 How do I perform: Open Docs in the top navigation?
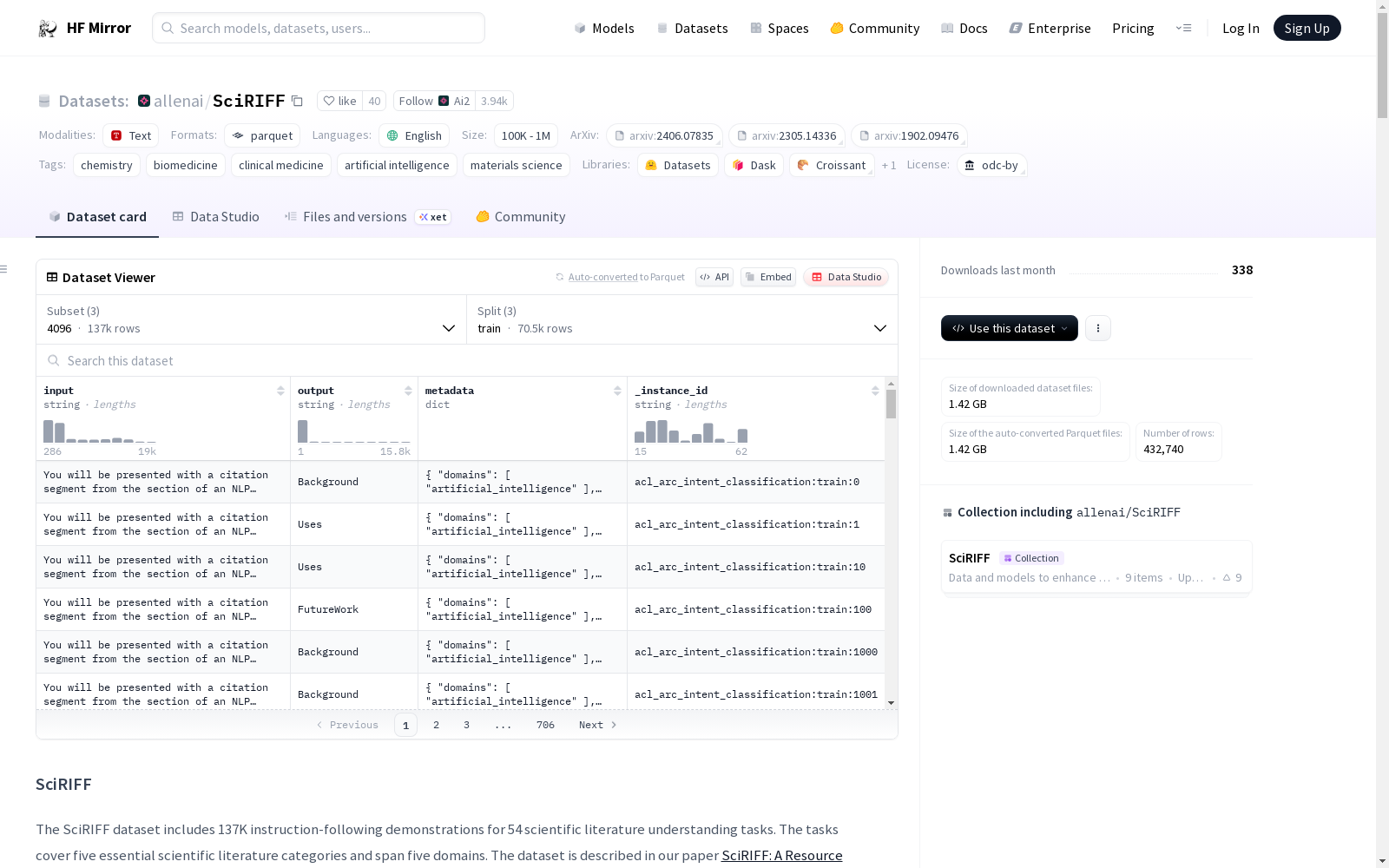tap(964, 28)
